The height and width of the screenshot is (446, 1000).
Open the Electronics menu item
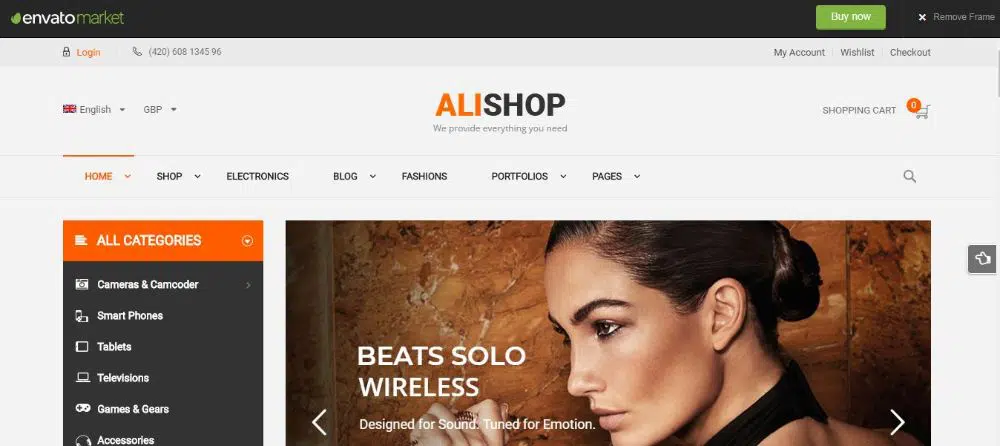[258, 177]
